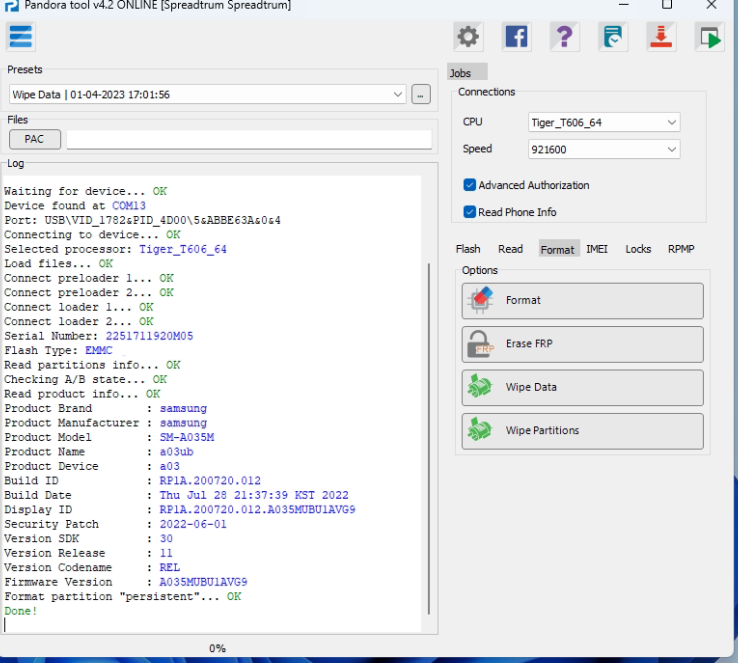Screen dimensions: 738x663
Task: Click the PAC file path field
Action: pyautogui.click(x=249, y=139)
